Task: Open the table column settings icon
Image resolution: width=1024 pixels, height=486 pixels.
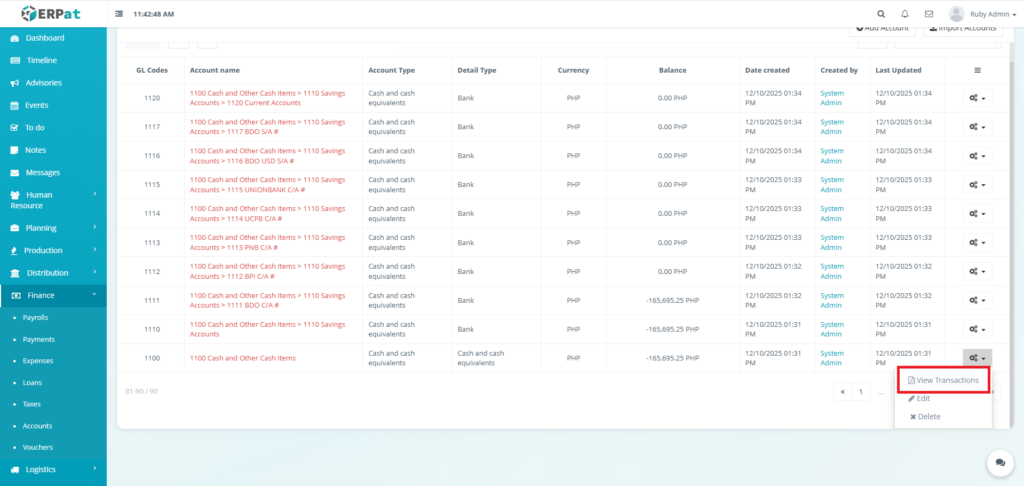Action: click(x=977, y=70)
